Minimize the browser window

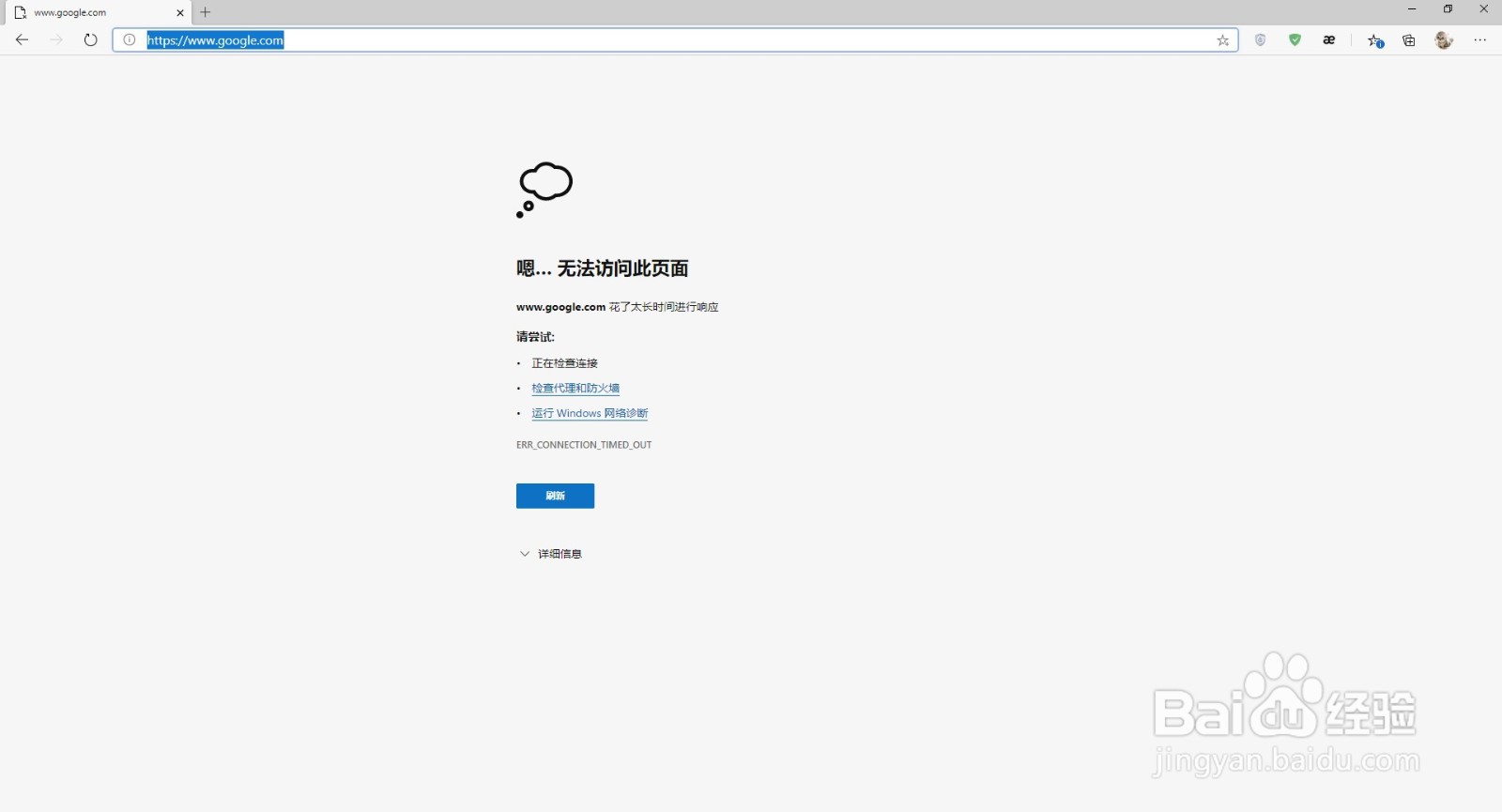[x=1411, y=9]
